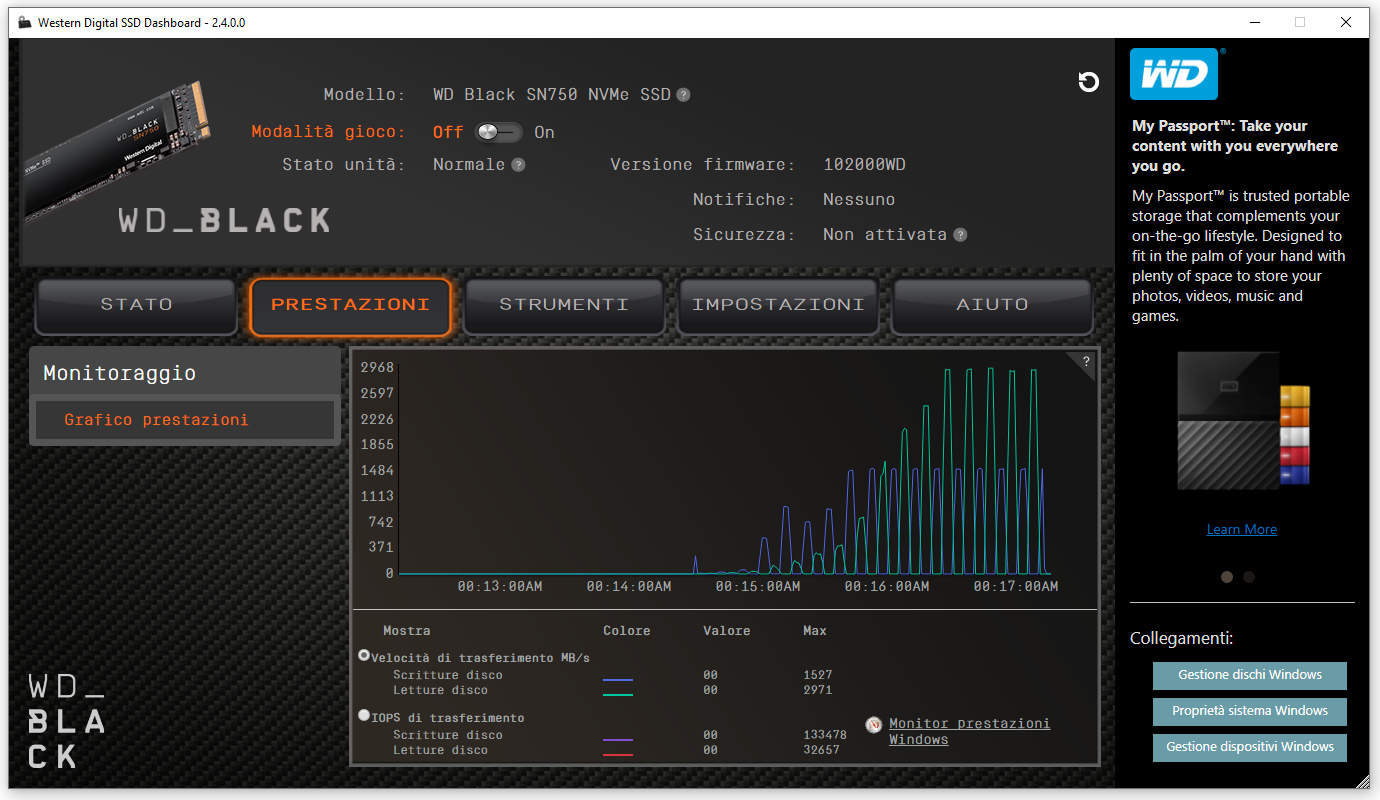The width and height of the screenshot is (1380, 800).
Task: Minimize the SSD Dashboard window
Action: pos(1254,22)
